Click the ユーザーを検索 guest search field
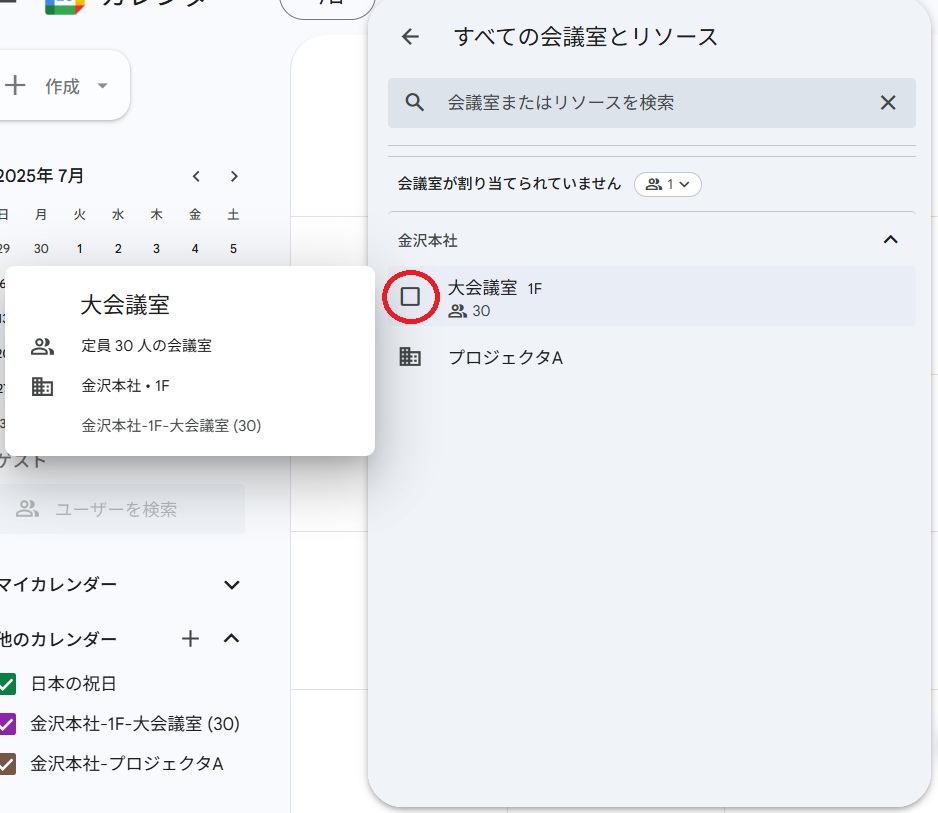The height and width of the screenshot is (813, 938). click(x=122, y=509)
